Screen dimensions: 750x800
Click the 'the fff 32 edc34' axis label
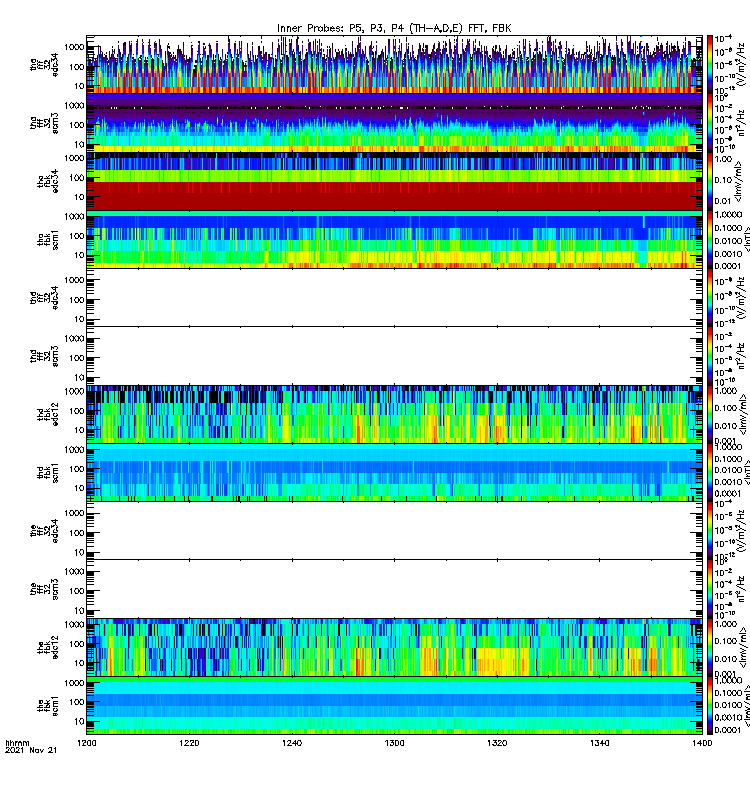pos(44,531)
